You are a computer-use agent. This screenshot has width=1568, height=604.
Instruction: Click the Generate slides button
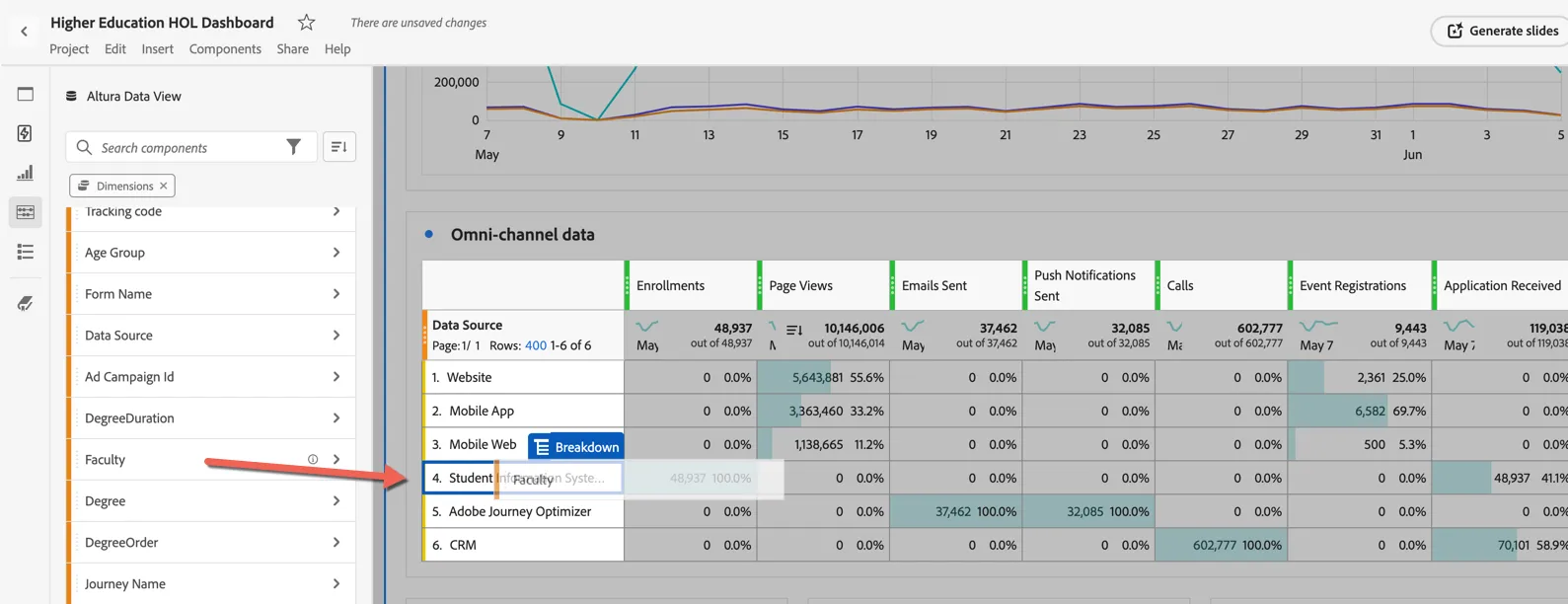coord(1502,31)
